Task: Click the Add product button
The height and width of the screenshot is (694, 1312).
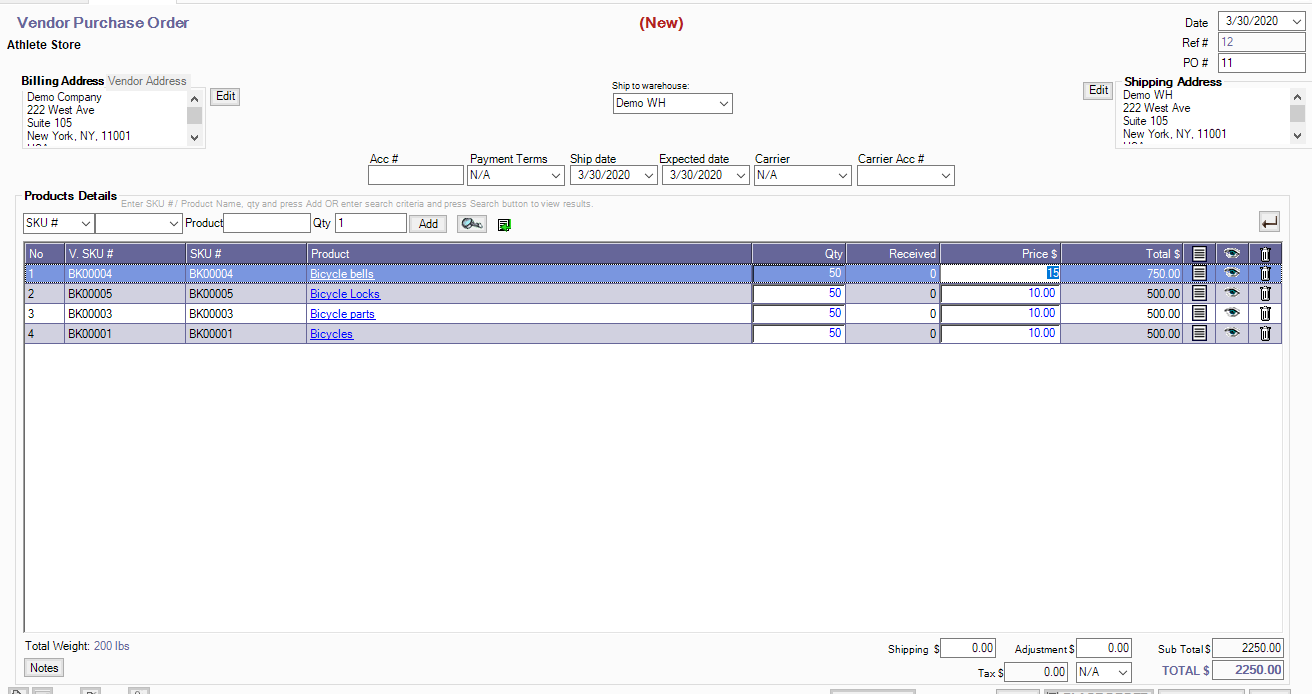Action: 428,224
